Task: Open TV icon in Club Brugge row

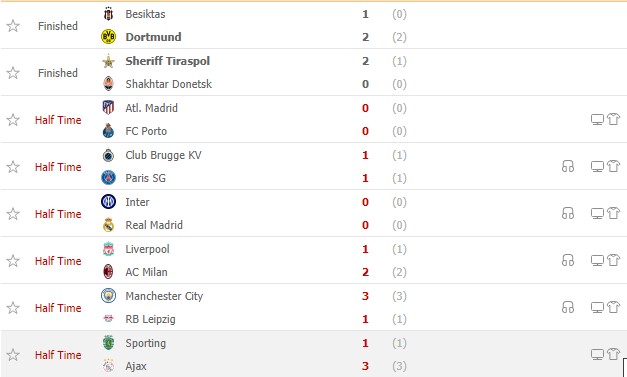Action: click(597, 166)
